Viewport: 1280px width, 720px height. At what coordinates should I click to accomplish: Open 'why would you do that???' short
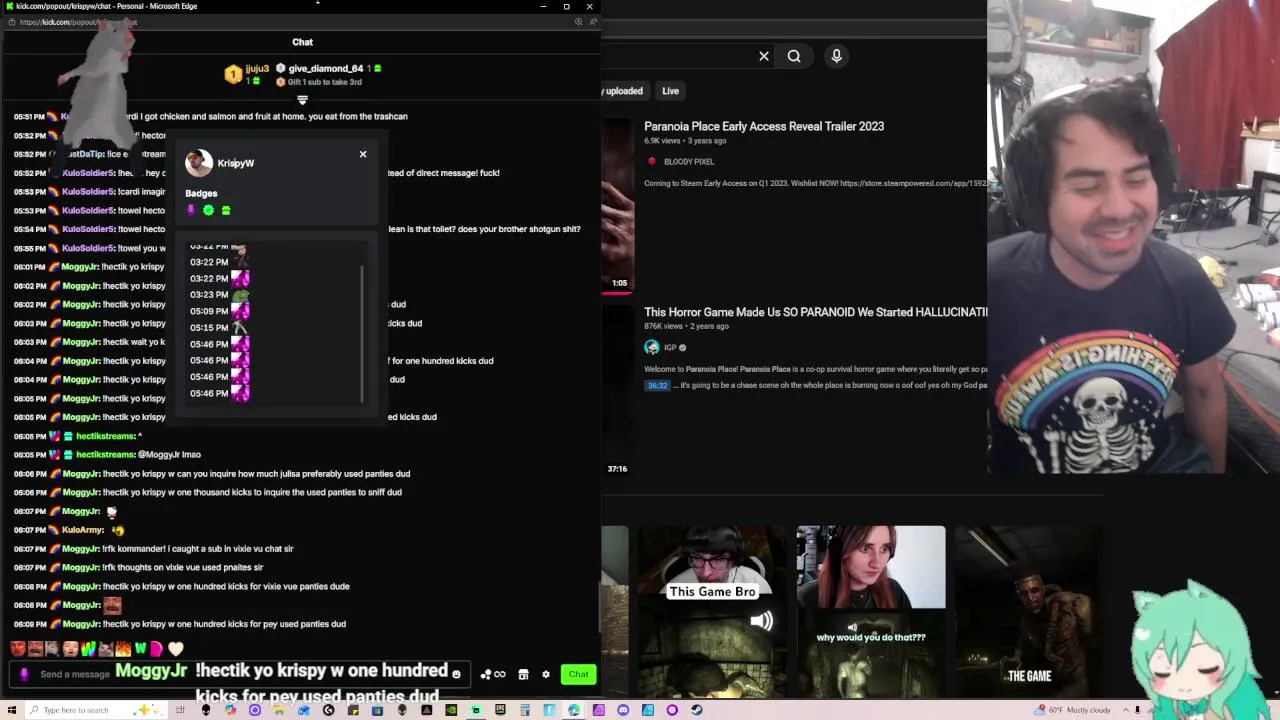tap(870, 610)
